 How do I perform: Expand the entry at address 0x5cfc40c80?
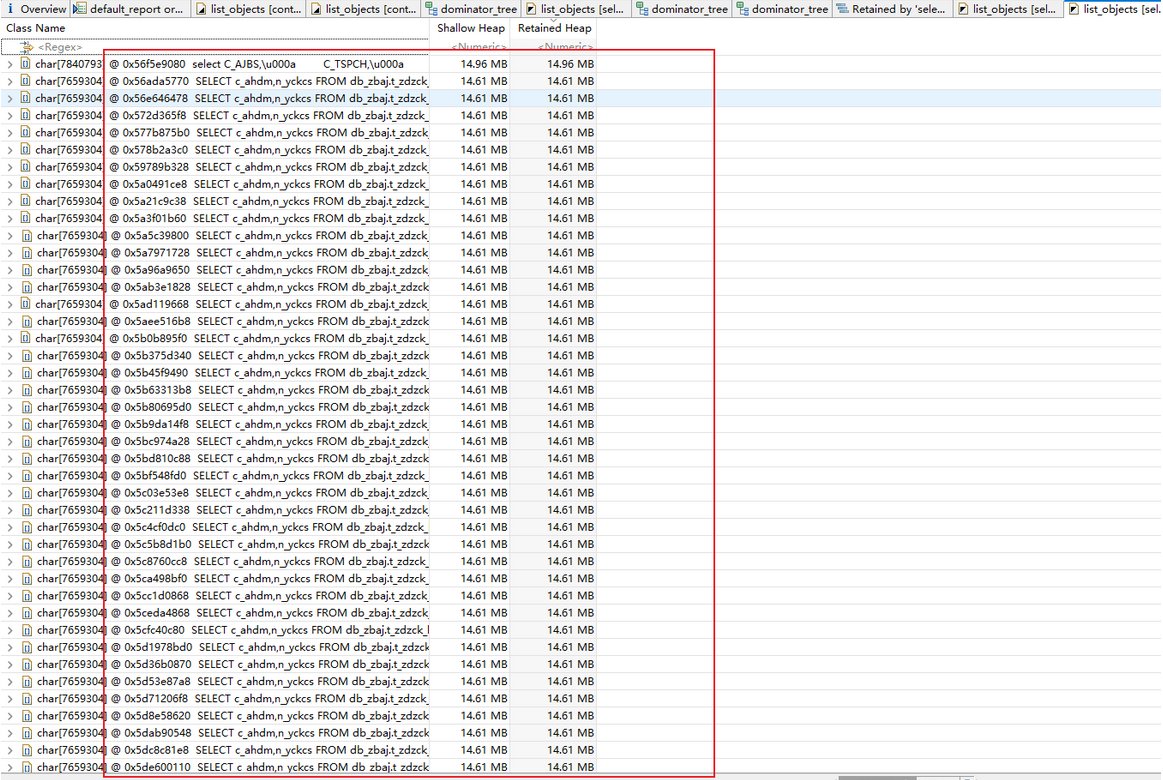[x=10, y=630]
